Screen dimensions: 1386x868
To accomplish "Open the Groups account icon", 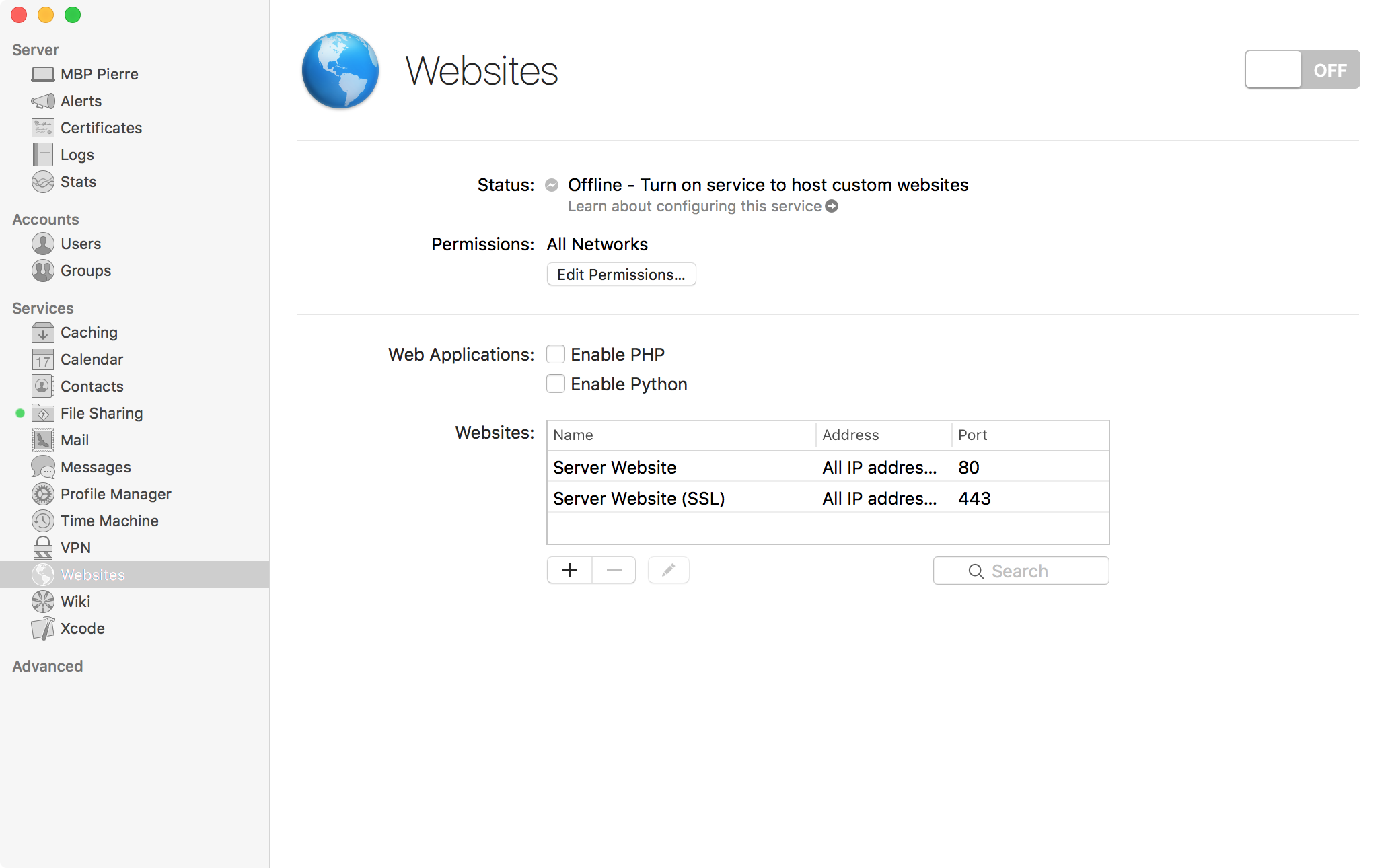I will point(43,270).
